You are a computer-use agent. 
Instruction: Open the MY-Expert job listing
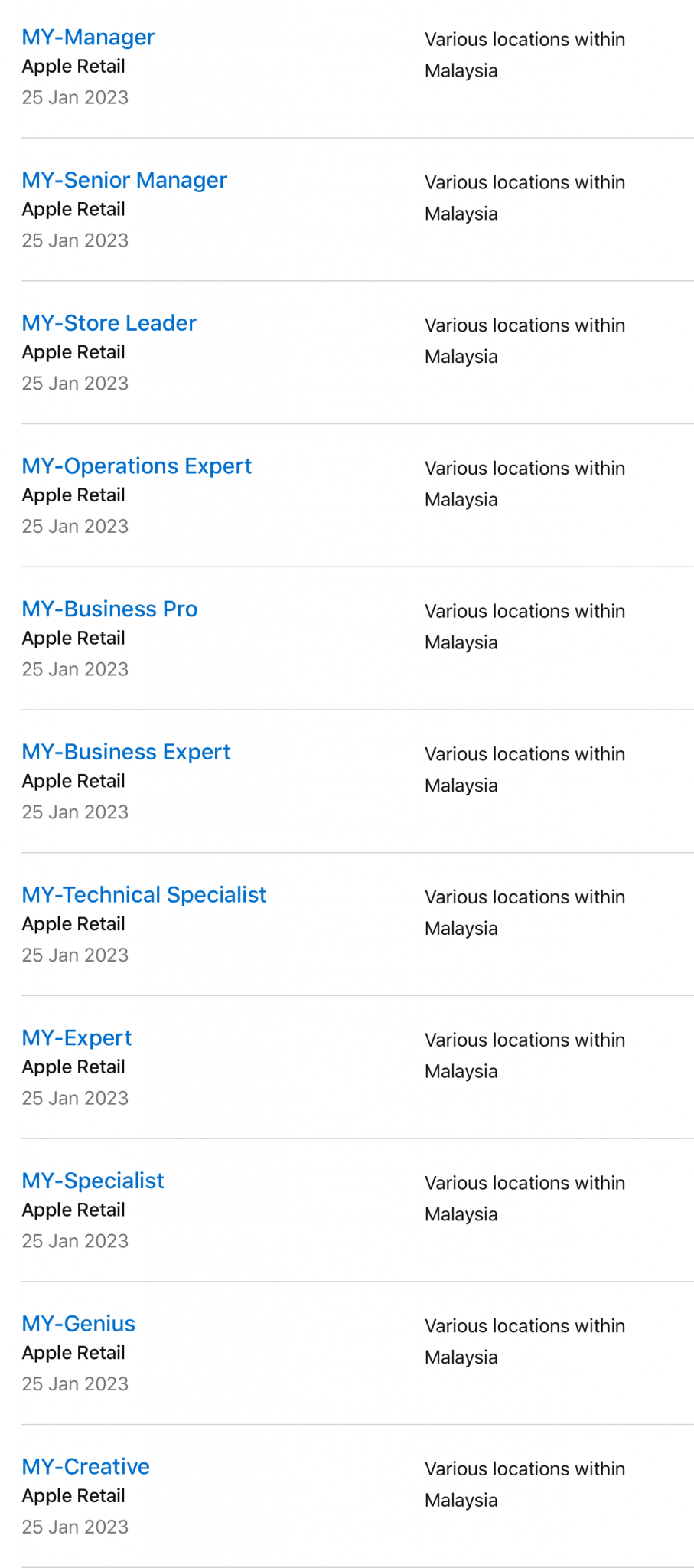coord(76,1037)
